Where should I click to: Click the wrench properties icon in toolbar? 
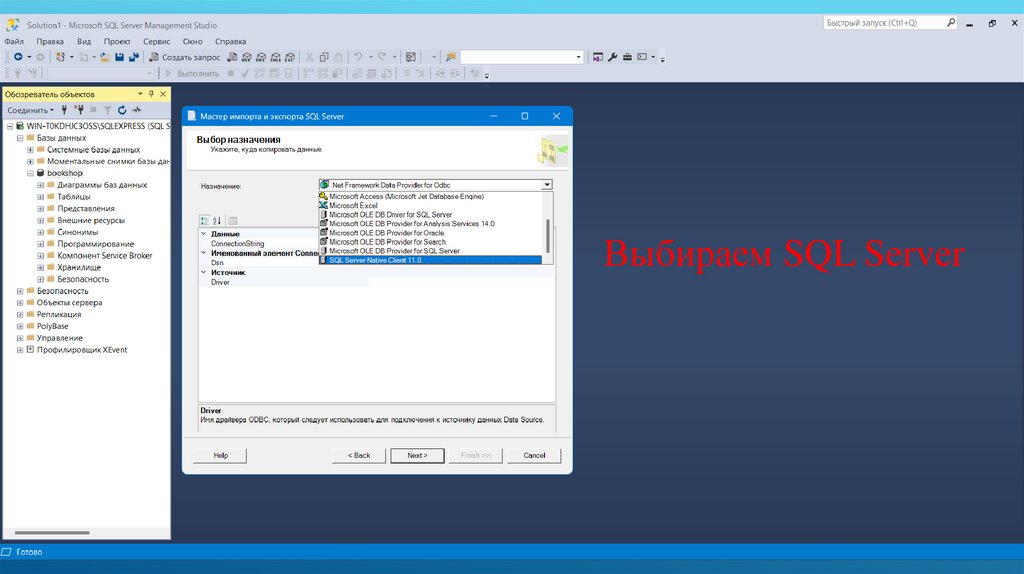click(x=613, y=57)
